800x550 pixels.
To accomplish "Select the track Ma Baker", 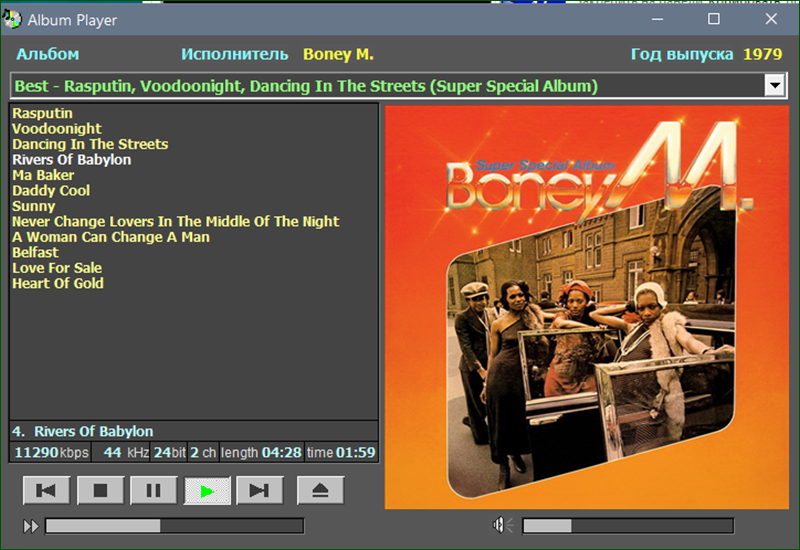I will 43,175.
